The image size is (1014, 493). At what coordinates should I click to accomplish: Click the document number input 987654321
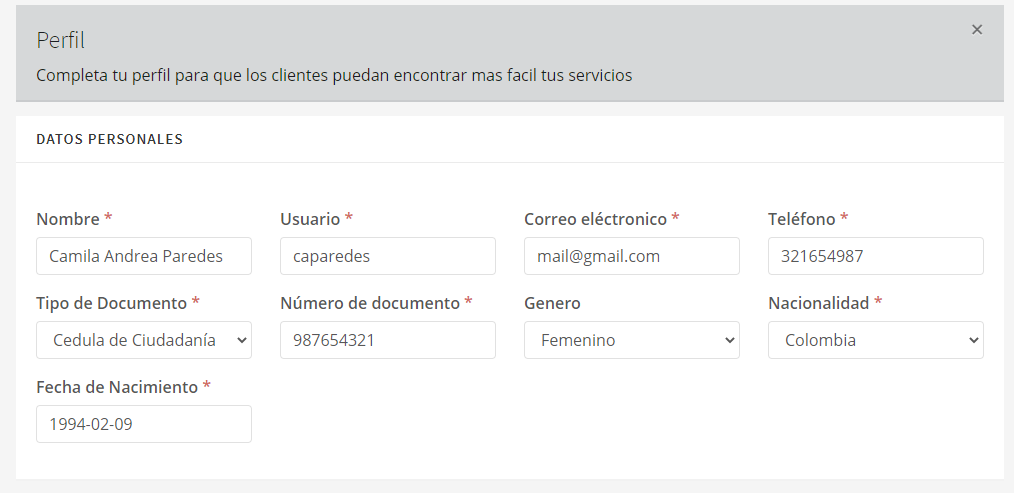387,340
